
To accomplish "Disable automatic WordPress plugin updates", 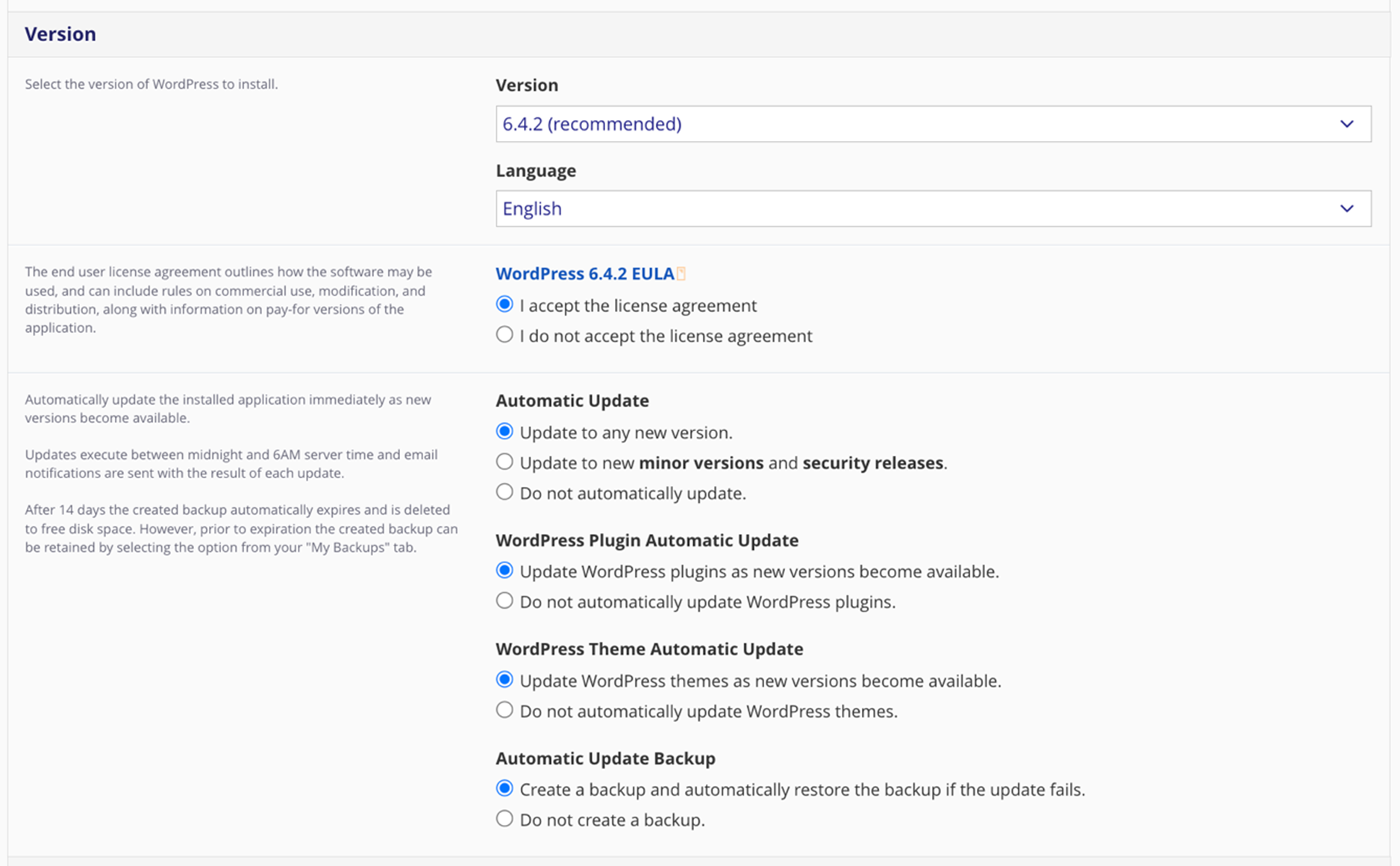I will (504, 601).
